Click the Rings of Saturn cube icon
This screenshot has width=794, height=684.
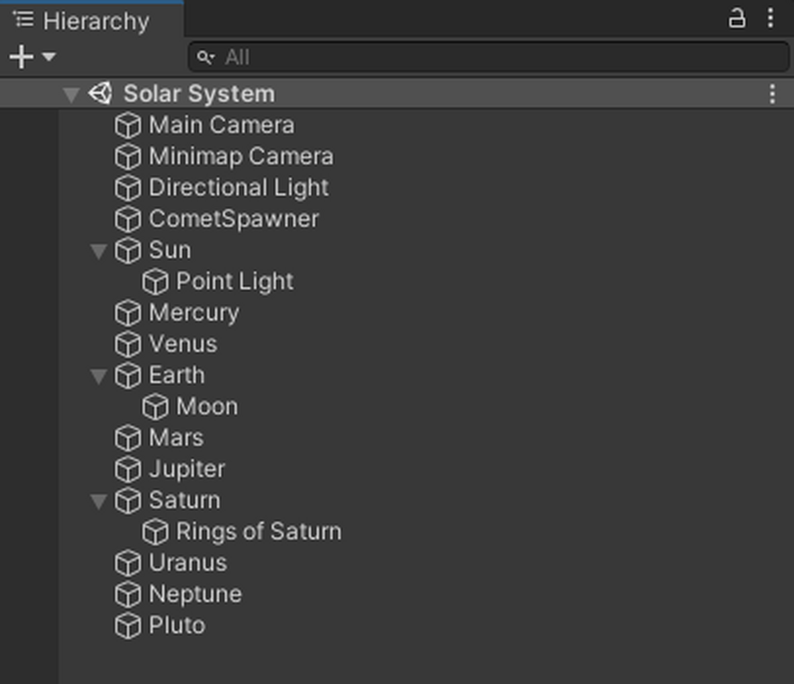point(155,532)
